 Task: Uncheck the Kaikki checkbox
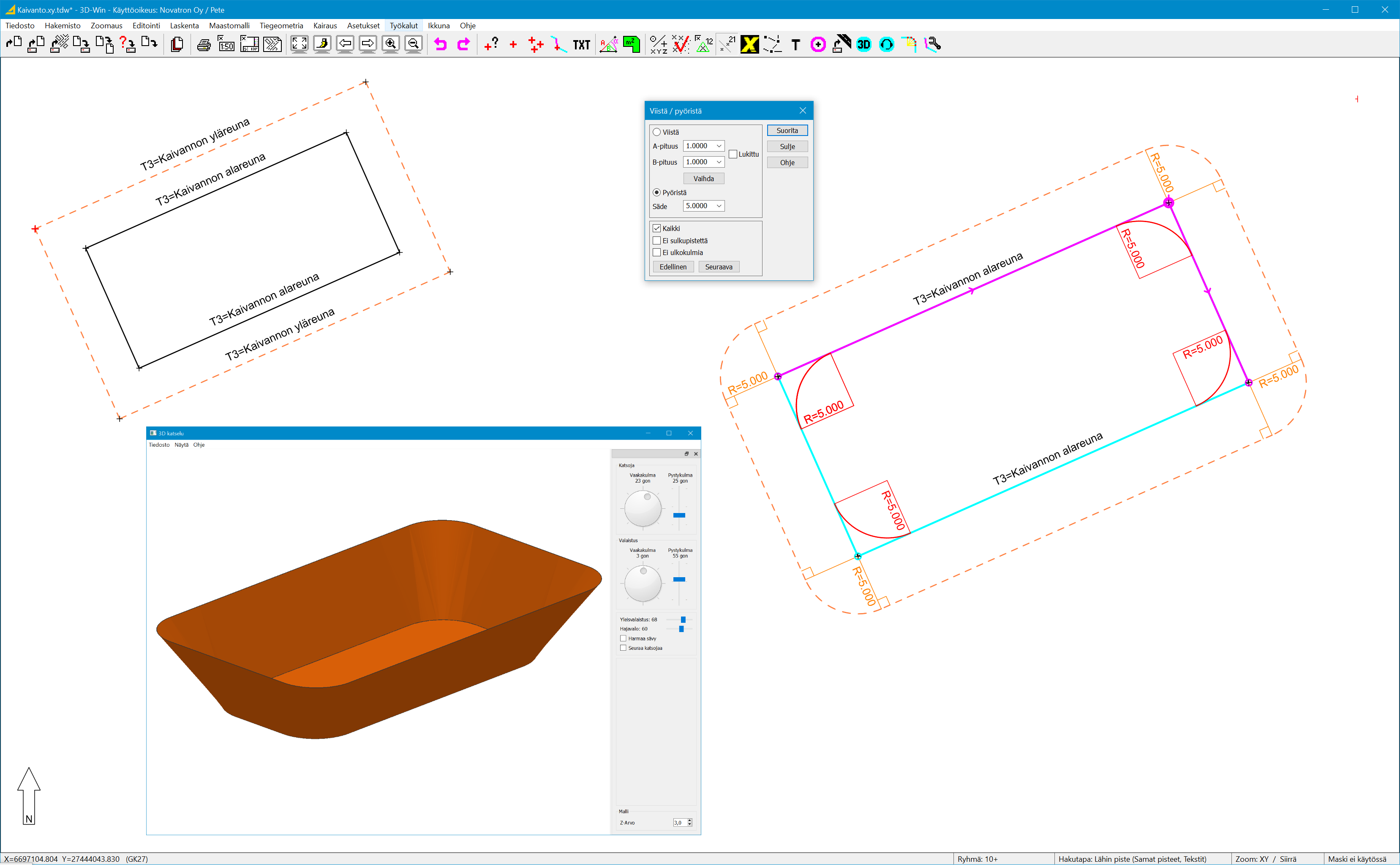[x=657, y=228]
